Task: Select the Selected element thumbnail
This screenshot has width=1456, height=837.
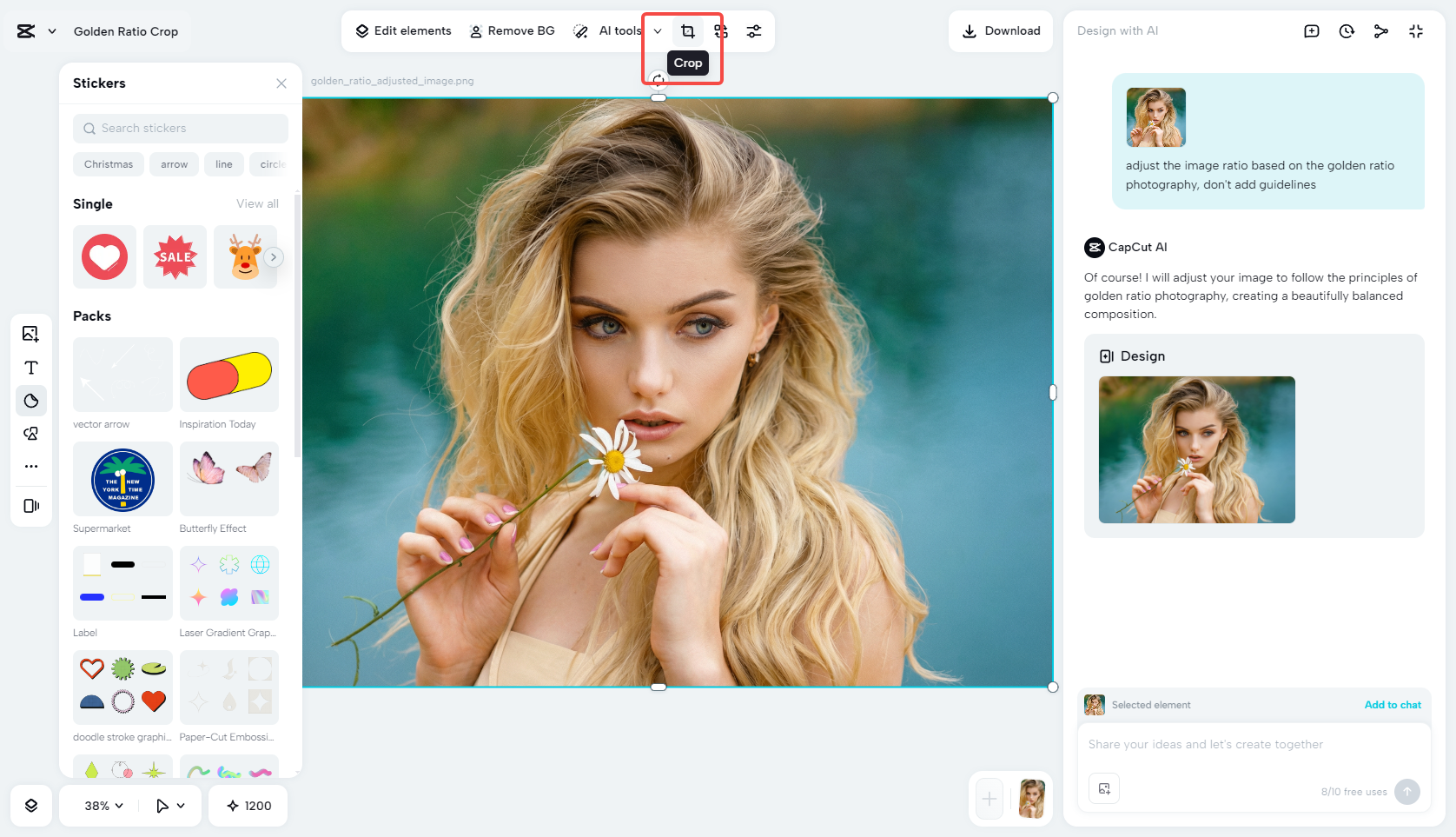Action: point(1095,705)
